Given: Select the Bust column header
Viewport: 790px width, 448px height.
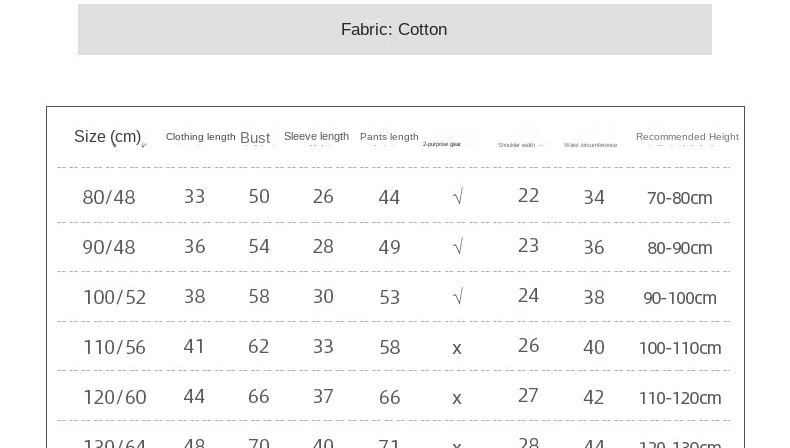Looking at the screenshot, I should point(255,138).
